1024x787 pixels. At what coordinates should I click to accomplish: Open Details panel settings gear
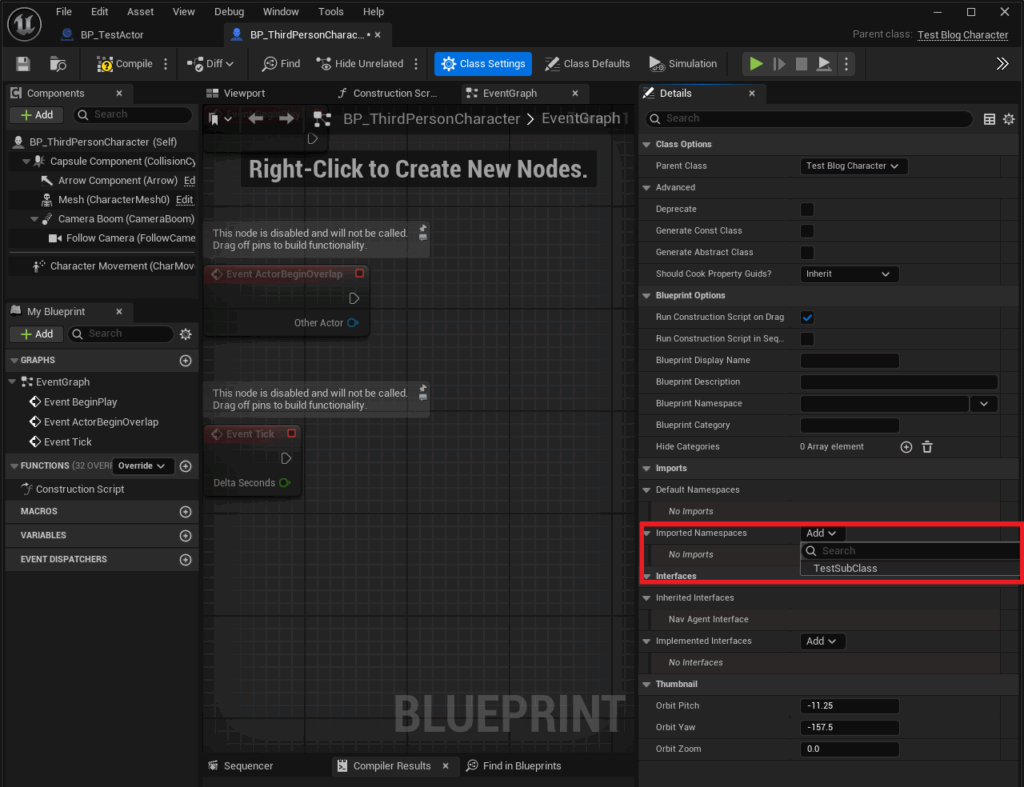(x=1009, y=119)
